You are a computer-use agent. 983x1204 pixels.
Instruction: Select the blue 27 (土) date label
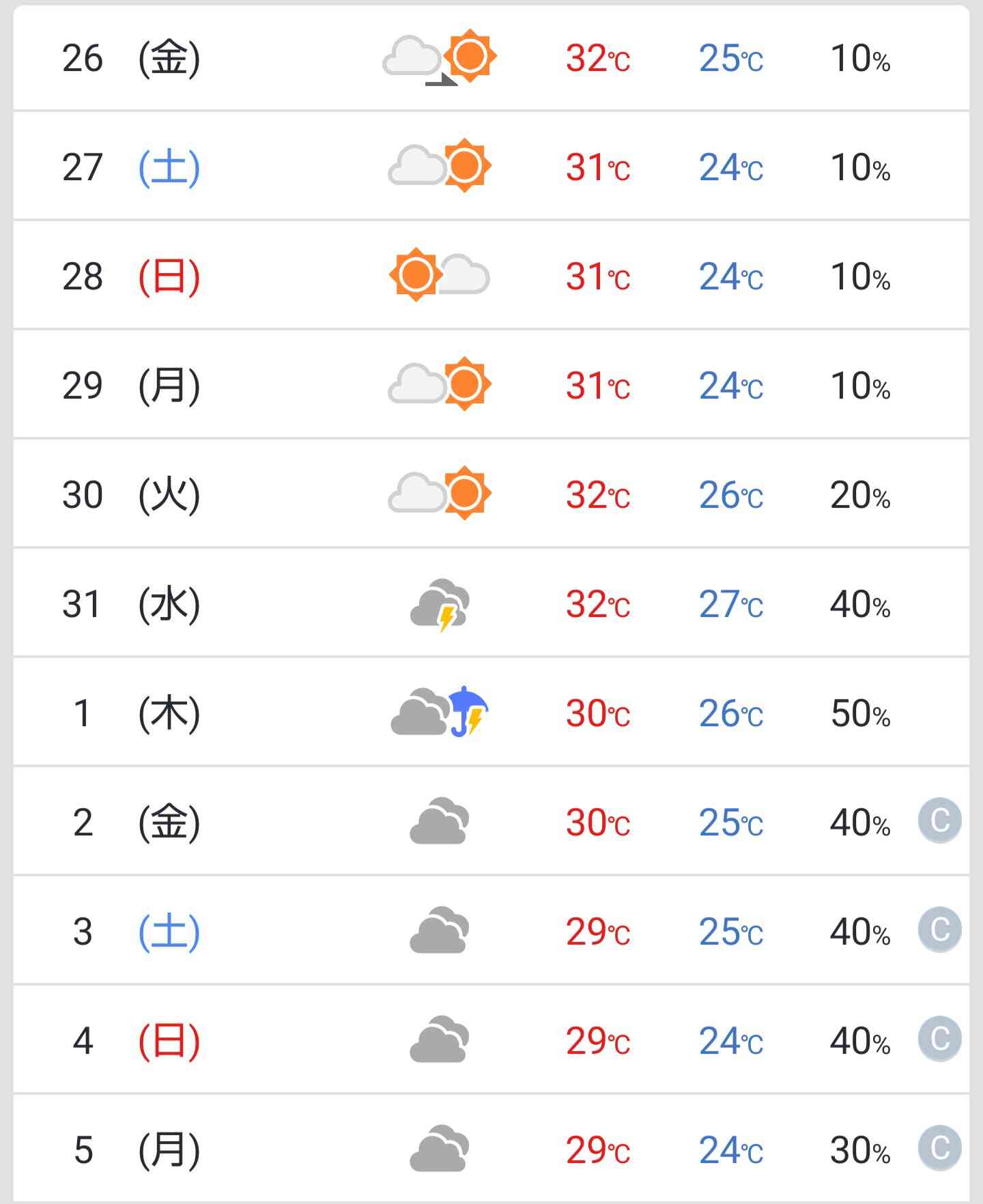(x=131, y=167)
